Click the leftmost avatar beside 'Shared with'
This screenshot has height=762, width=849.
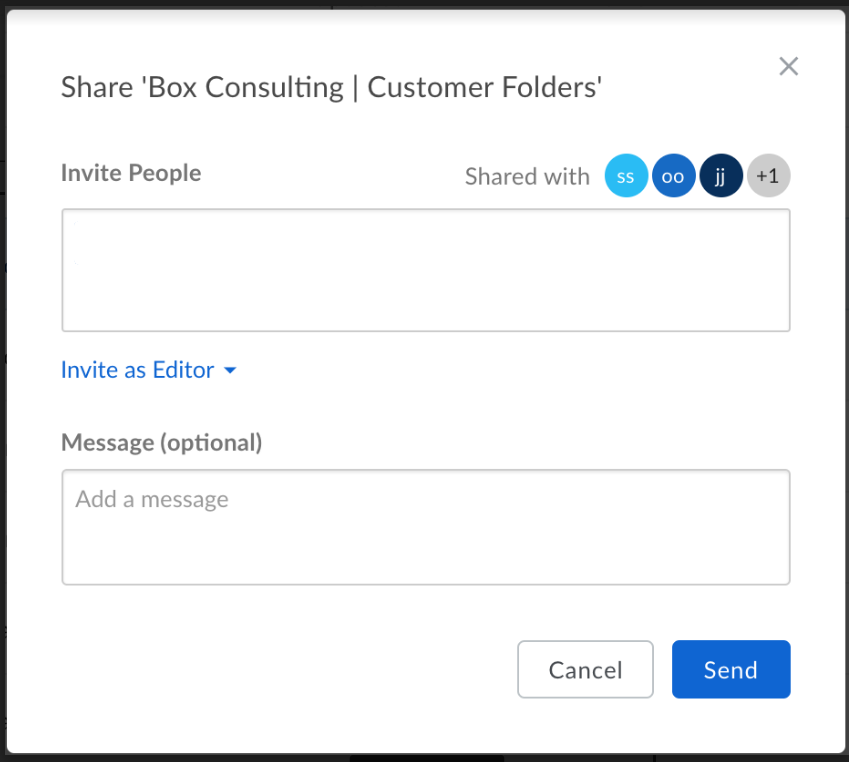(626, 175)
